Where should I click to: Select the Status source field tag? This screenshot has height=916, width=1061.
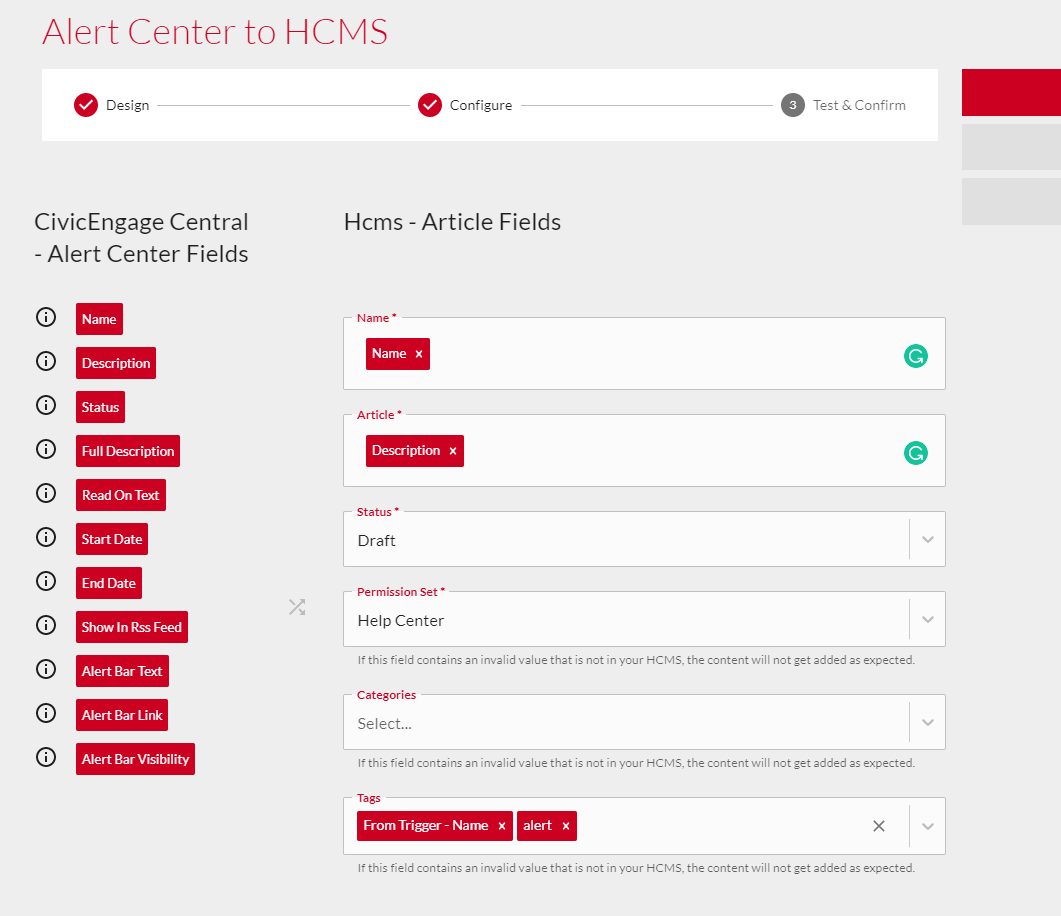pos(100,407)
